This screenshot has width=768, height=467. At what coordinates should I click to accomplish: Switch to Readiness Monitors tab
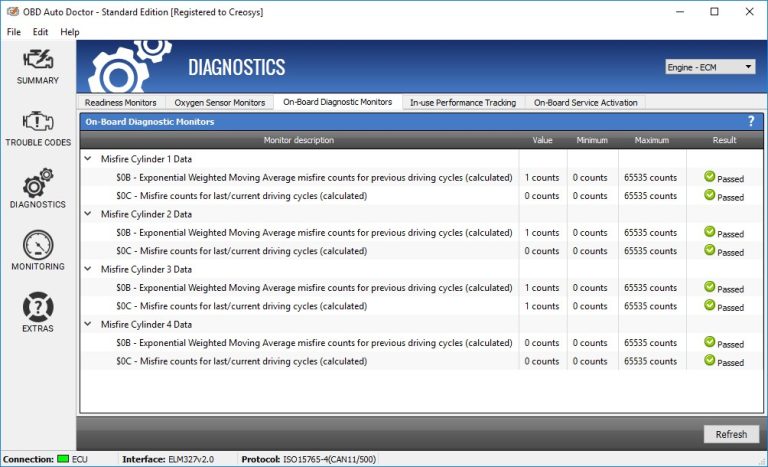(x=120, y=102)
